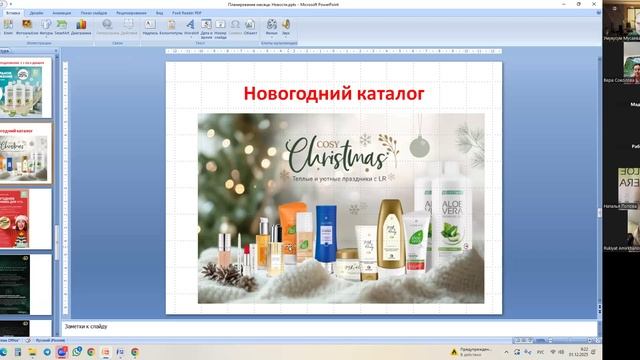Switch to the view buttons in status bar
The image size is (640, 360).
point(523,340)
